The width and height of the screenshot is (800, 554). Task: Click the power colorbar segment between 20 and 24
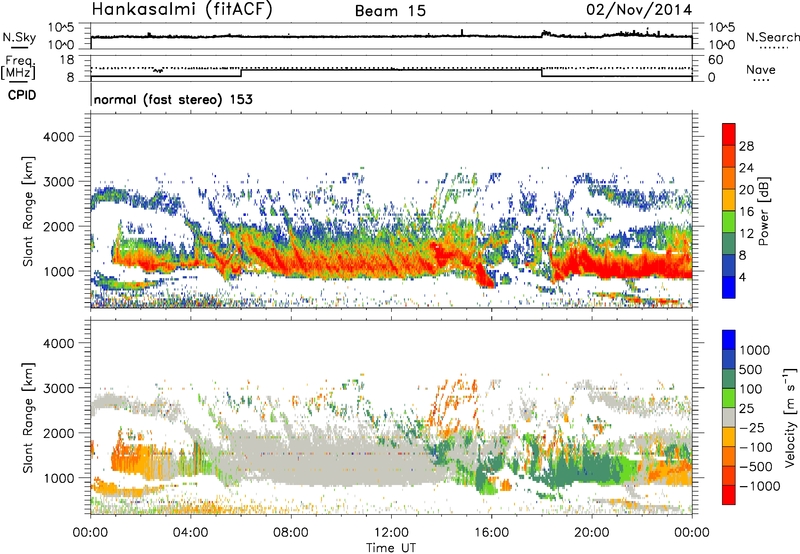click(729, 178)
